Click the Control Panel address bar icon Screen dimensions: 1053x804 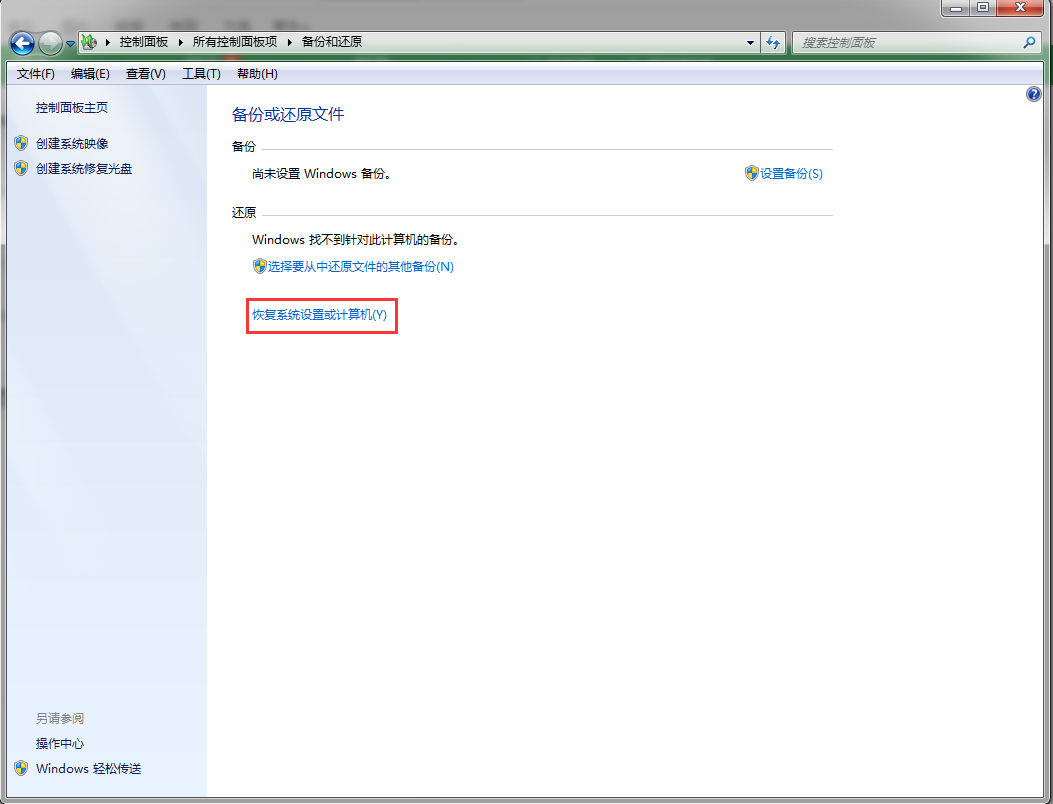click(x=89, y=42)
